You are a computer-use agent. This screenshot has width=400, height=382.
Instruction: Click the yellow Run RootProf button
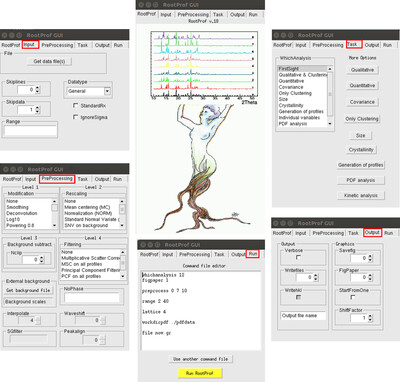point(199,373)
